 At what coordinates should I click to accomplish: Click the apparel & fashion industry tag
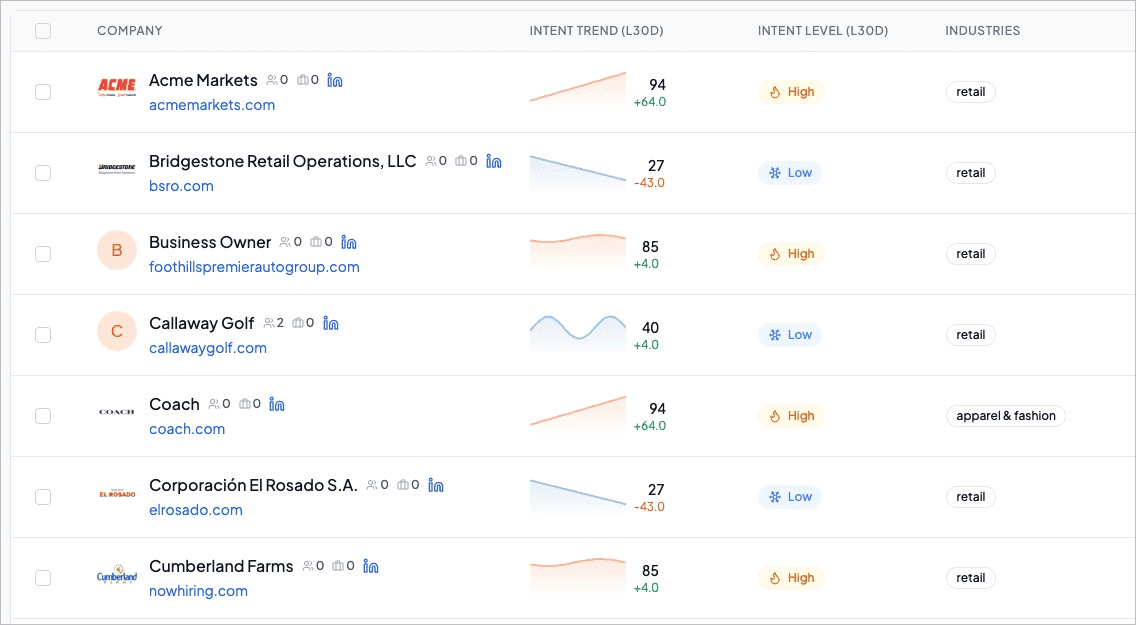[1006, 416]
